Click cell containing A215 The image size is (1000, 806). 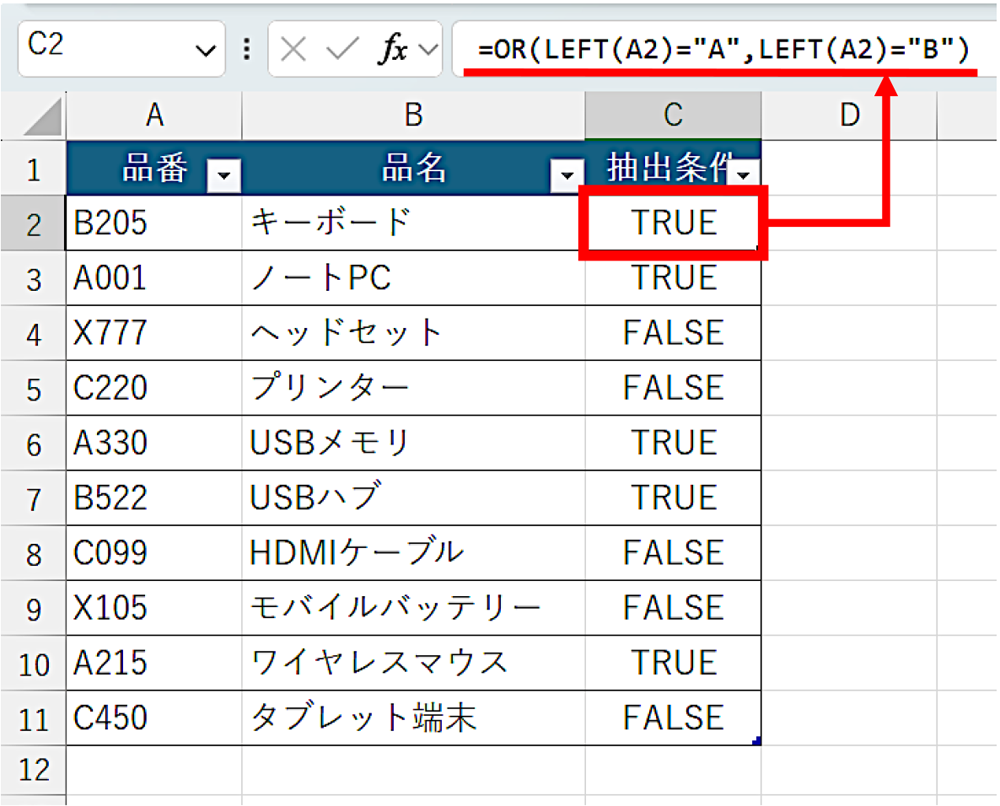click(154, 663)
